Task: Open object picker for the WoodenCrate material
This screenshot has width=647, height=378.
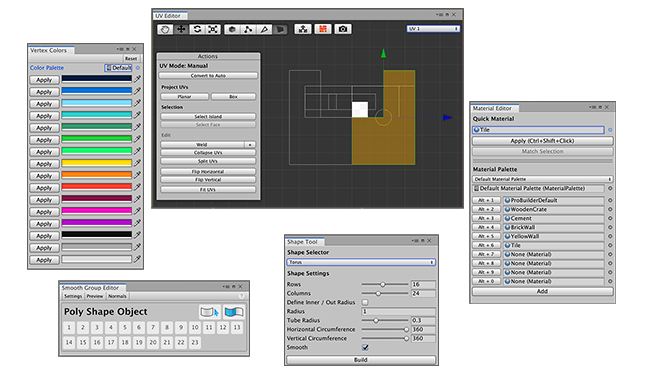Action: 610,209
